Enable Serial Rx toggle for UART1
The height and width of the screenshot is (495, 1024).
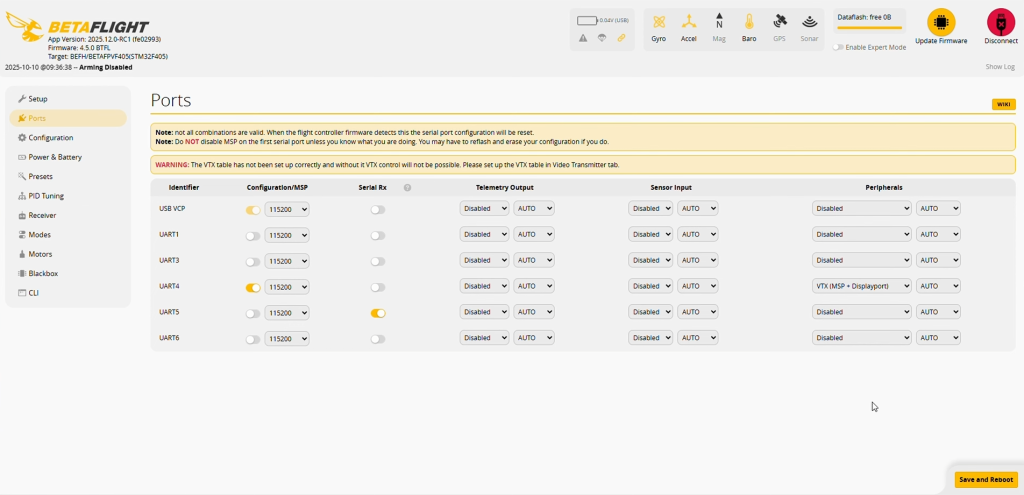click(377, 236)
